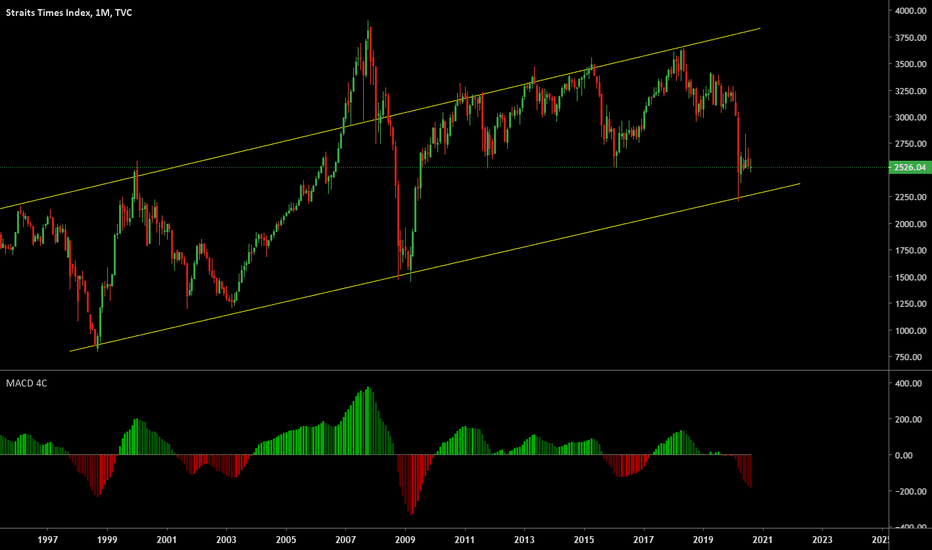Click the 2009 MACD red histogram trough
932x550 pixels.
[411, 485]
